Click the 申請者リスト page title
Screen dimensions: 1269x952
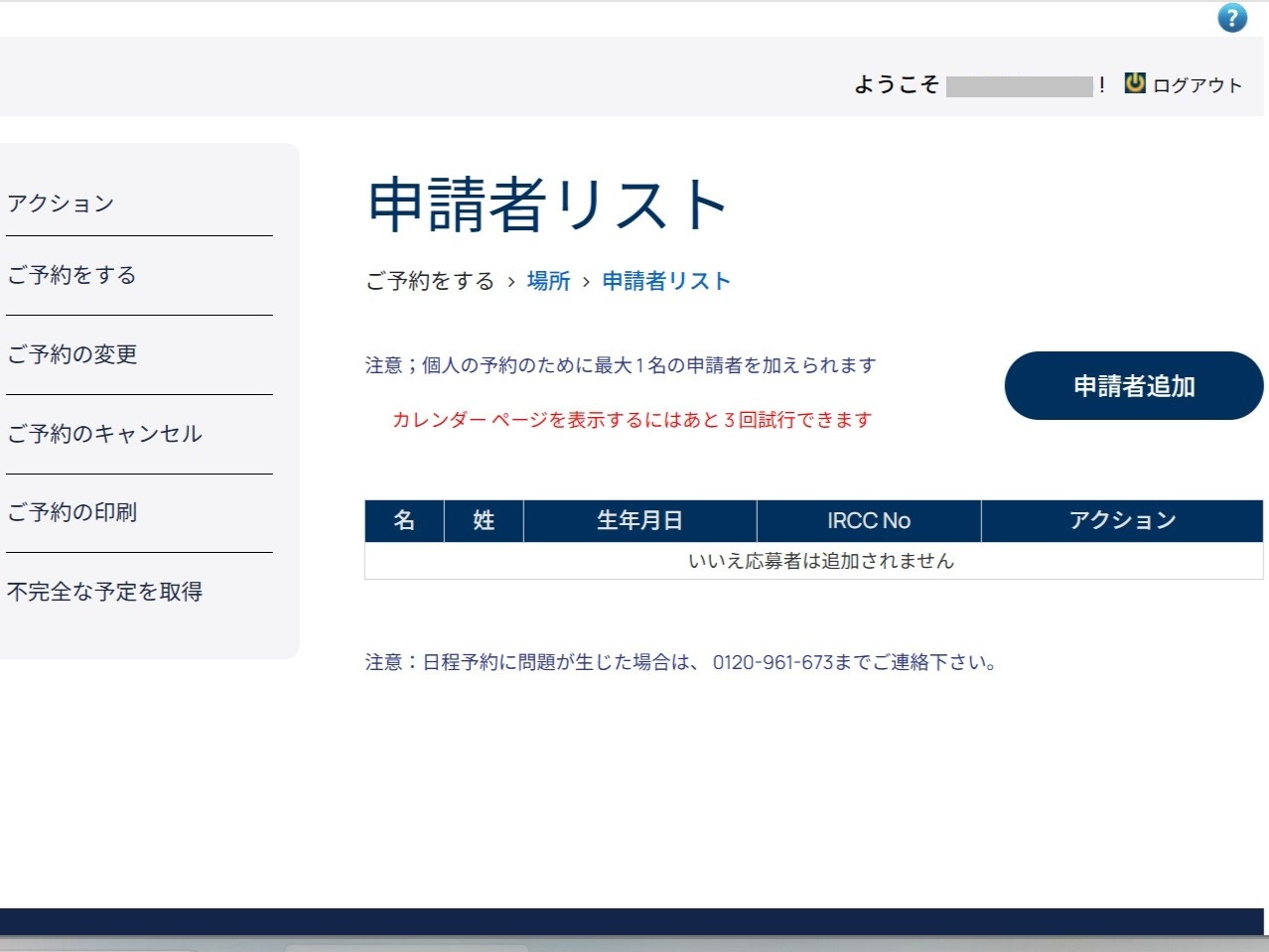548,205
